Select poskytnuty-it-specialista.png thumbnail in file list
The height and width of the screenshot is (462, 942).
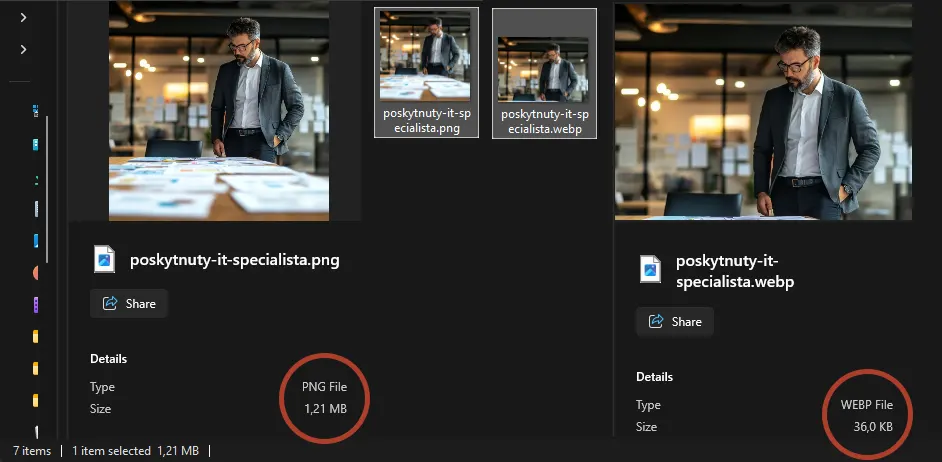[426, 72]
